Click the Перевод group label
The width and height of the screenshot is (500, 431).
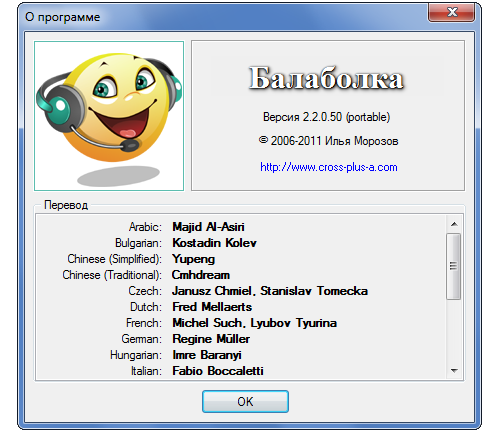pyautogui.click(x=66, y=205)
